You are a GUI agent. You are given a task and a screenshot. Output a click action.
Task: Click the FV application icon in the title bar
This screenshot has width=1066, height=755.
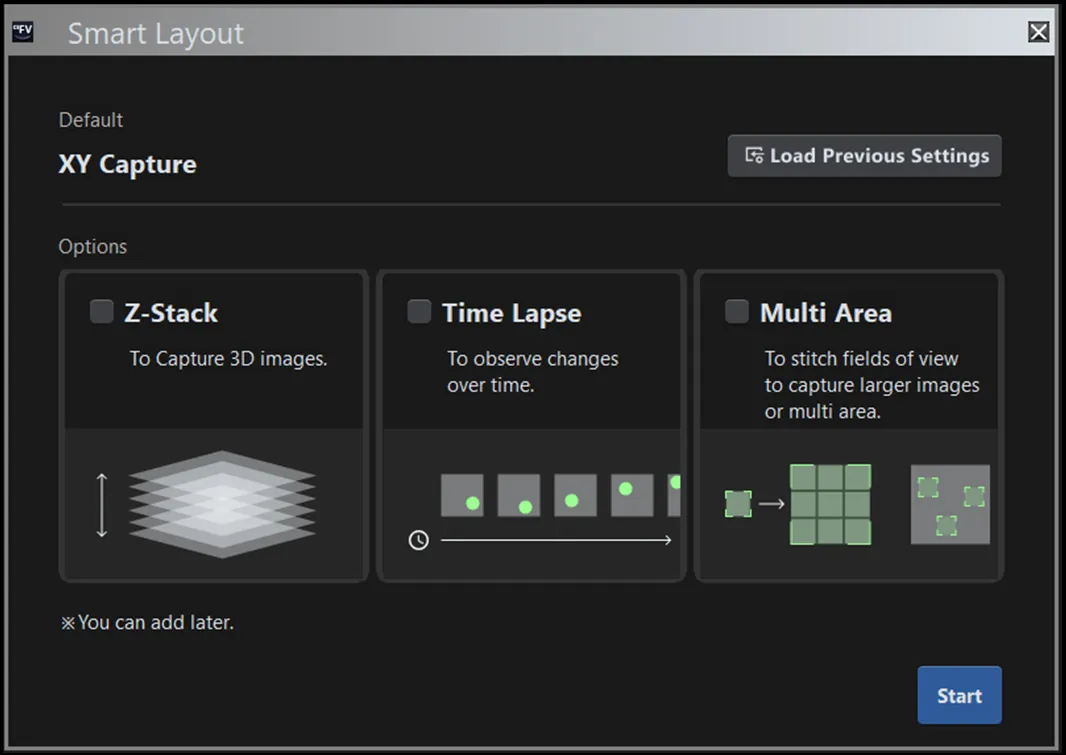pos(24,31)
